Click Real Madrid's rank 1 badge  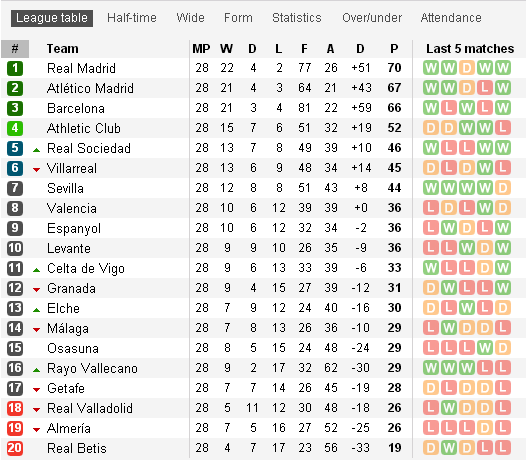pos(15,68)
